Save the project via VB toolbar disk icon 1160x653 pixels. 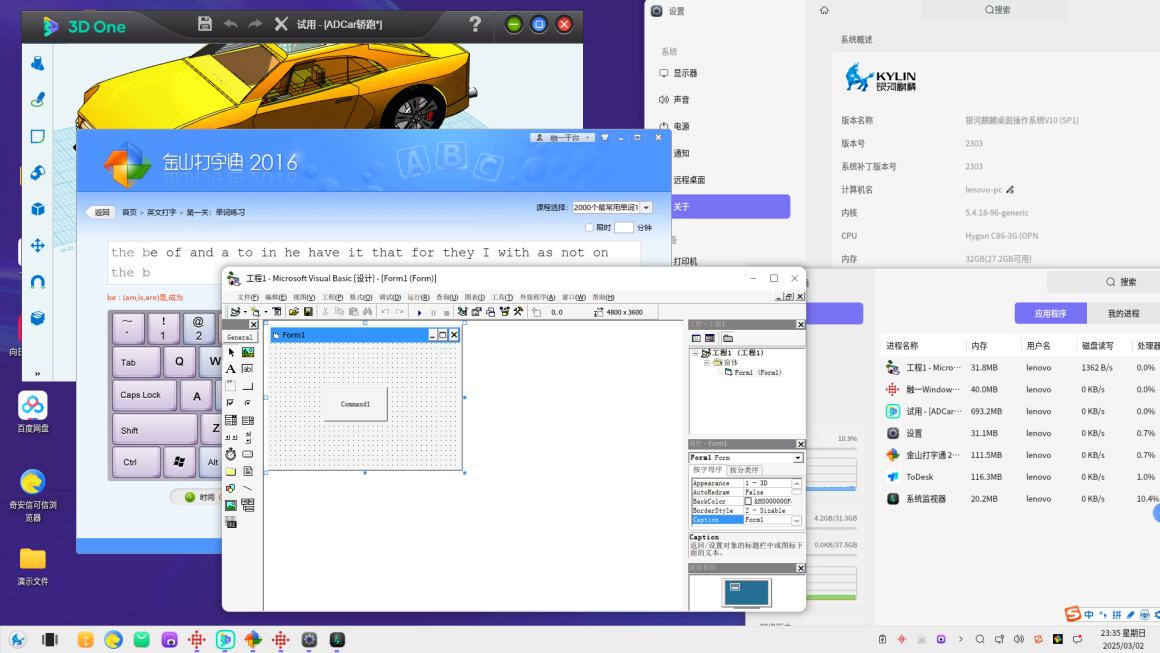point(308,312)
